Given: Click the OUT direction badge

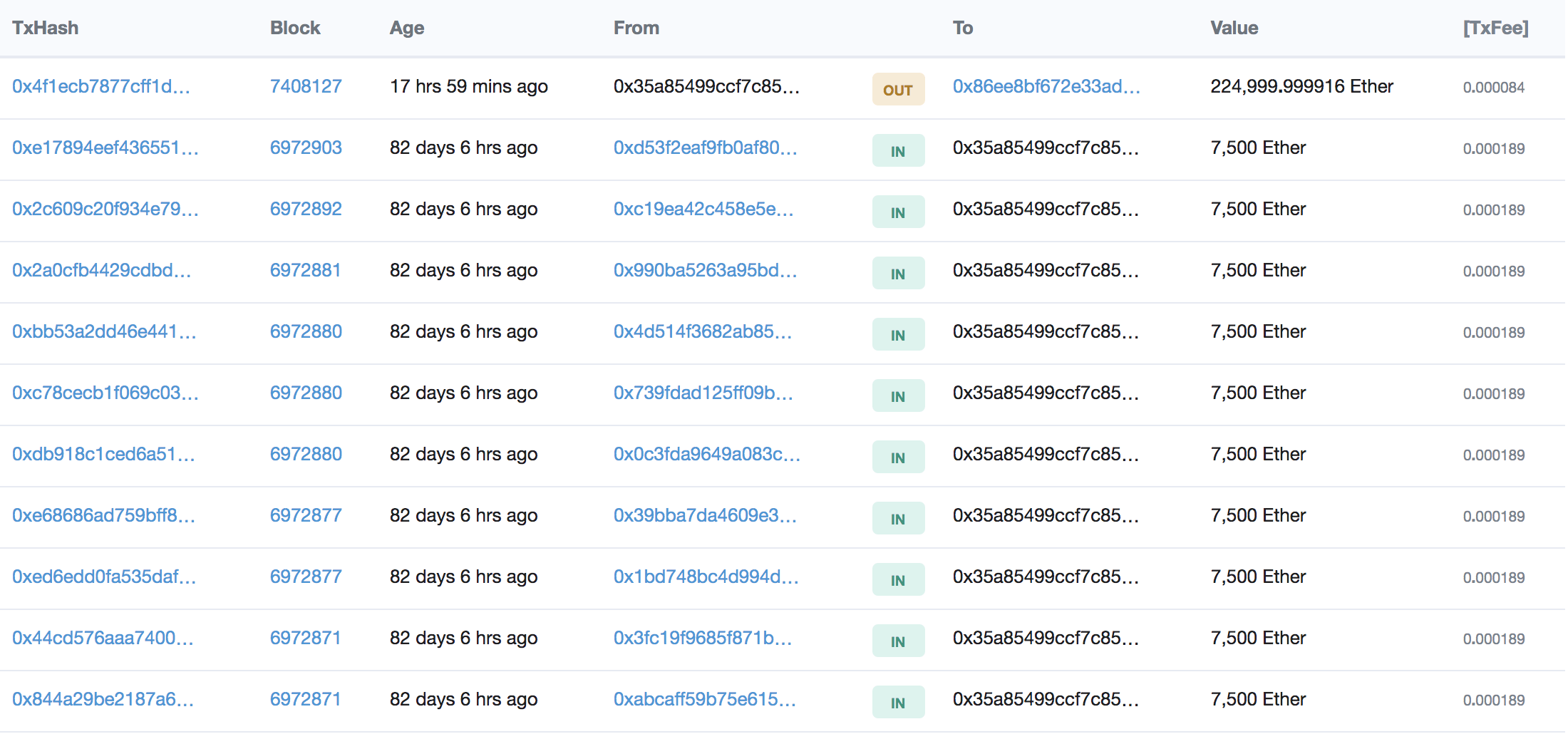Looking at the screenshot, I should (898, 89).
